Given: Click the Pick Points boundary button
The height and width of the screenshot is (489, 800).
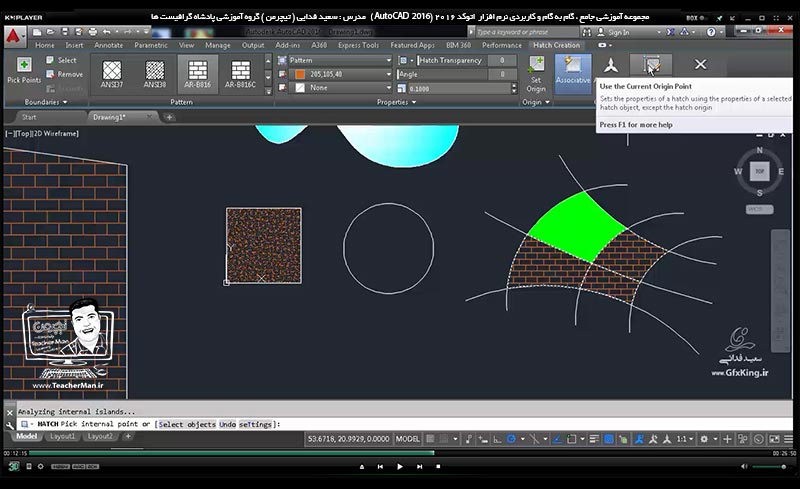Looking at the screenshot, I should (23, 71).
